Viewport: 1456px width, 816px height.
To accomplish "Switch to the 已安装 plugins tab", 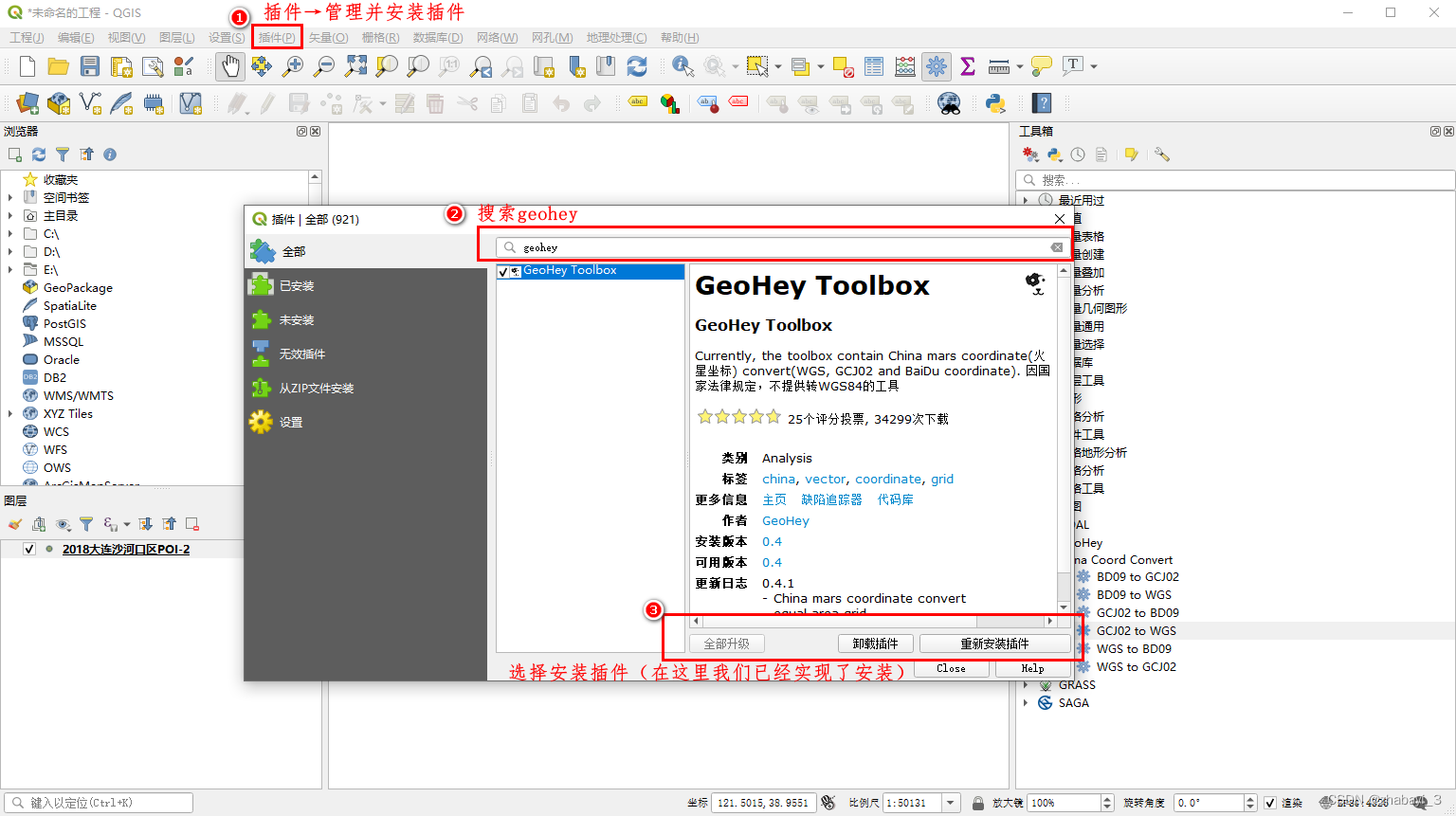I will tap(297, 284).
